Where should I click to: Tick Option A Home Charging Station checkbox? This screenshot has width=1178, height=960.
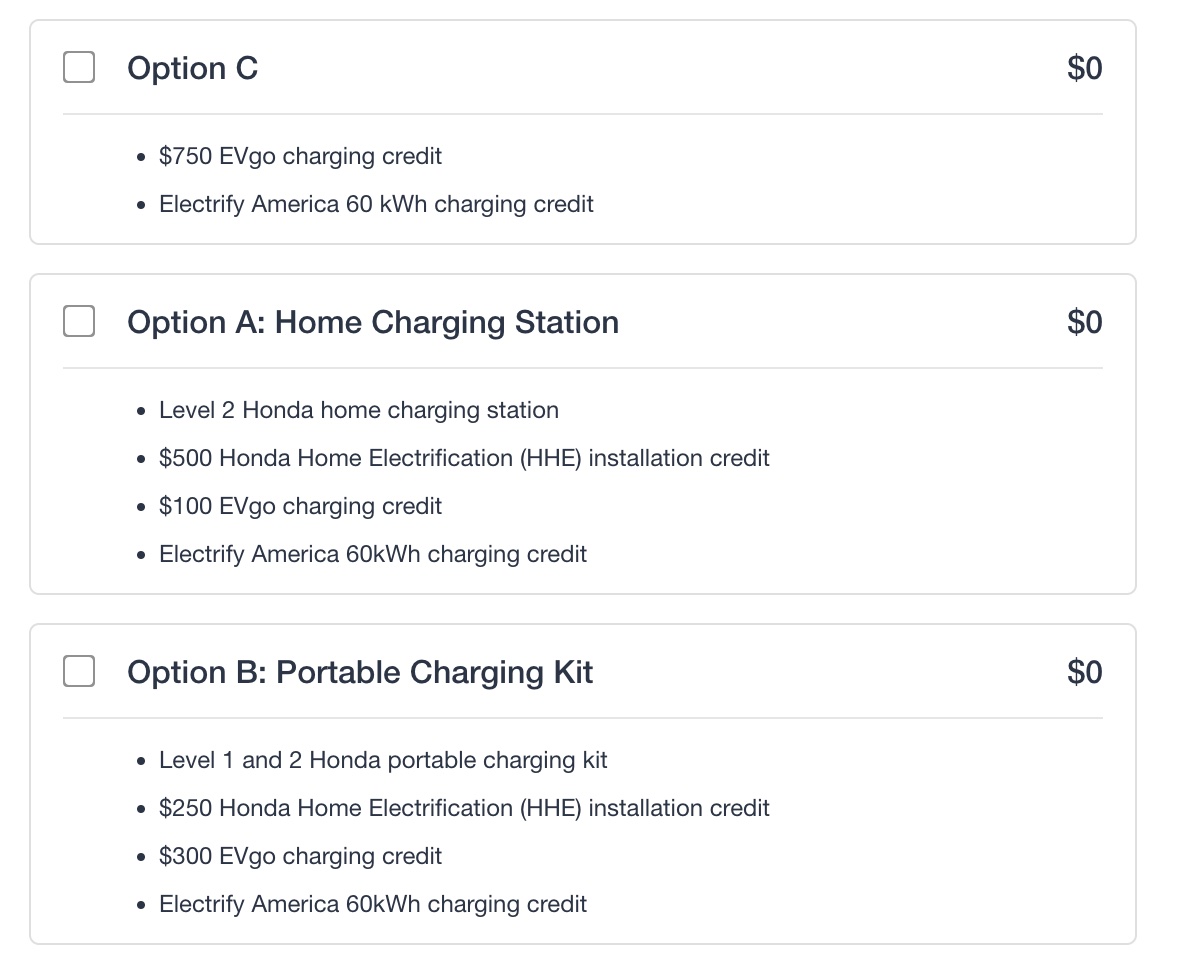pyautogui.click(x=79, y=322)
